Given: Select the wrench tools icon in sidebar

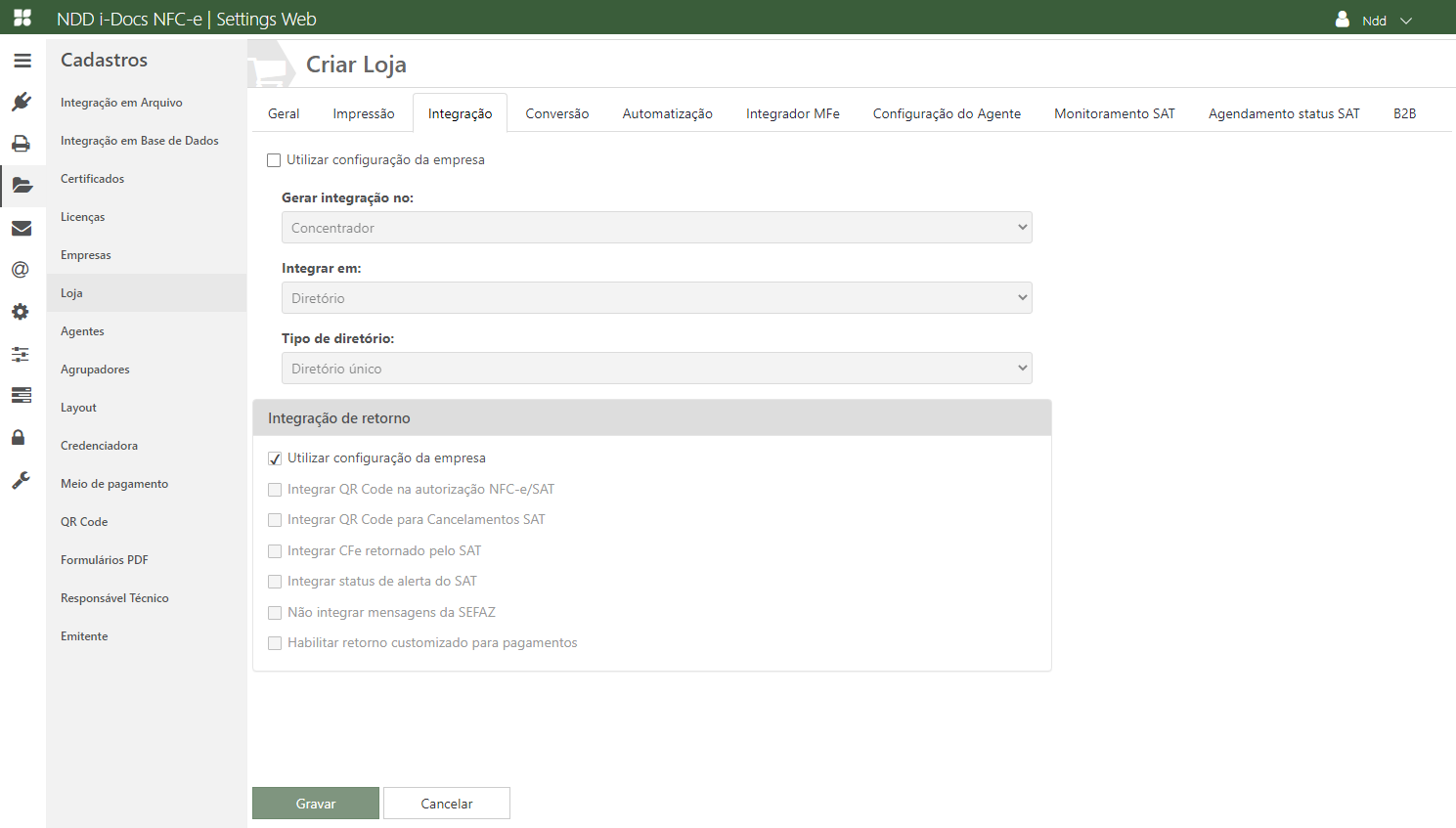Looking at the screenshot, I should (x=22, y=480).
